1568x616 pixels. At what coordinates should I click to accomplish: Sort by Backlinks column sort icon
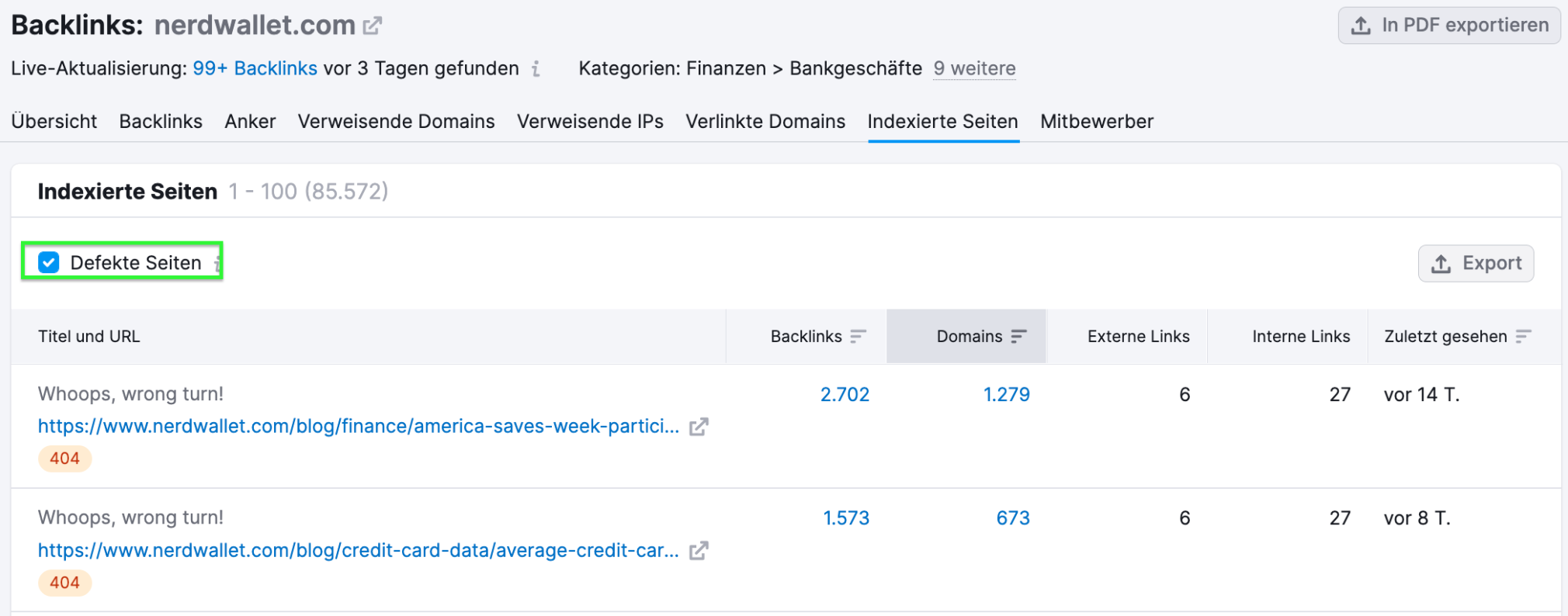(858, 337)
